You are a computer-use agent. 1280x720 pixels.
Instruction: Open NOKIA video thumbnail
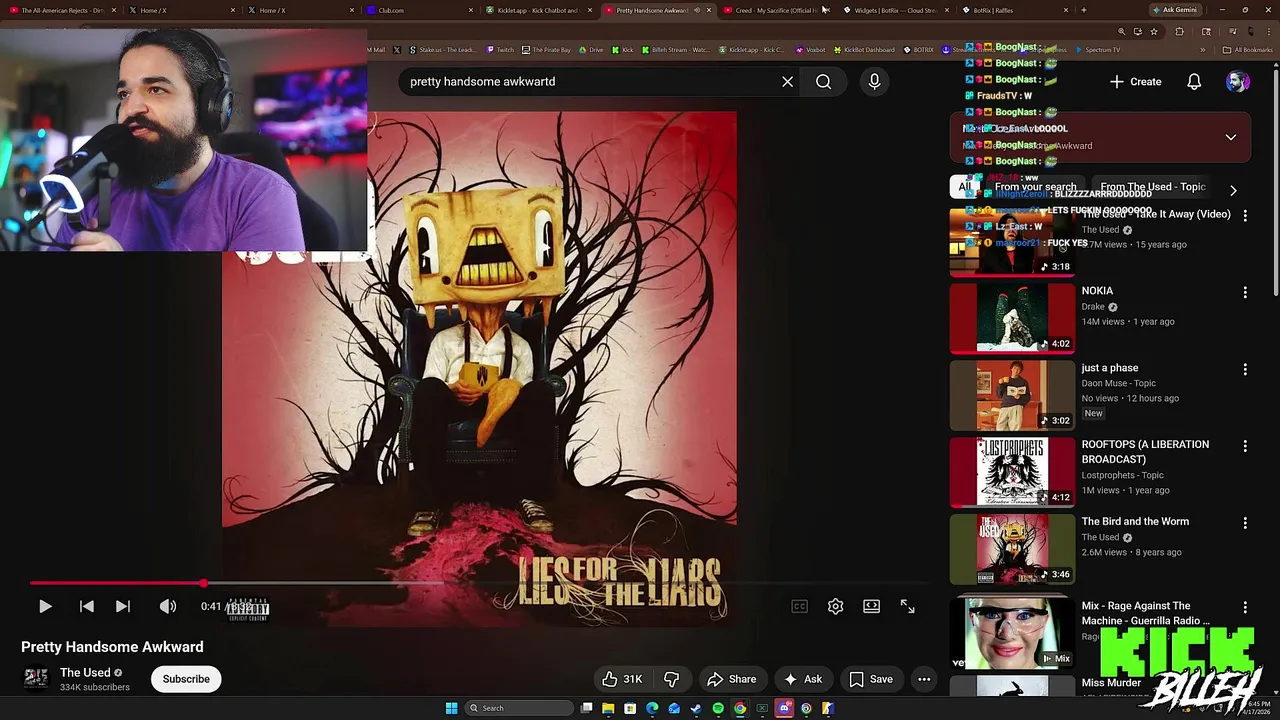[1012, 318]
